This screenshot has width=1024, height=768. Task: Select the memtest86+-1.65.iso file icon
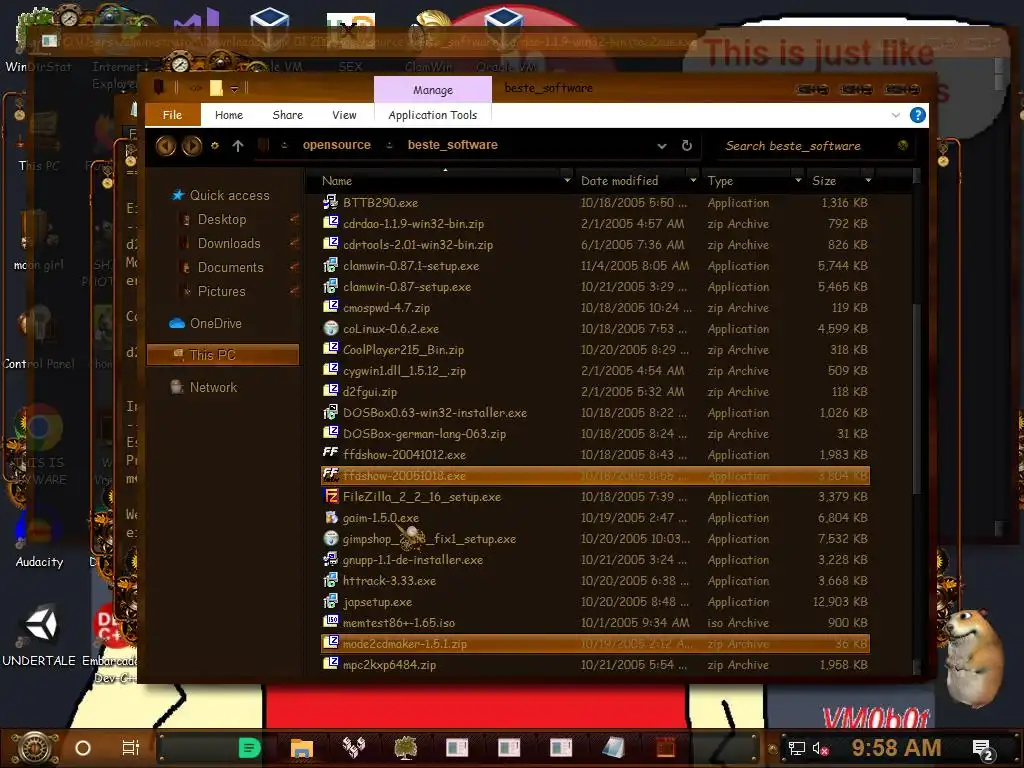click(x=330, y=622)
